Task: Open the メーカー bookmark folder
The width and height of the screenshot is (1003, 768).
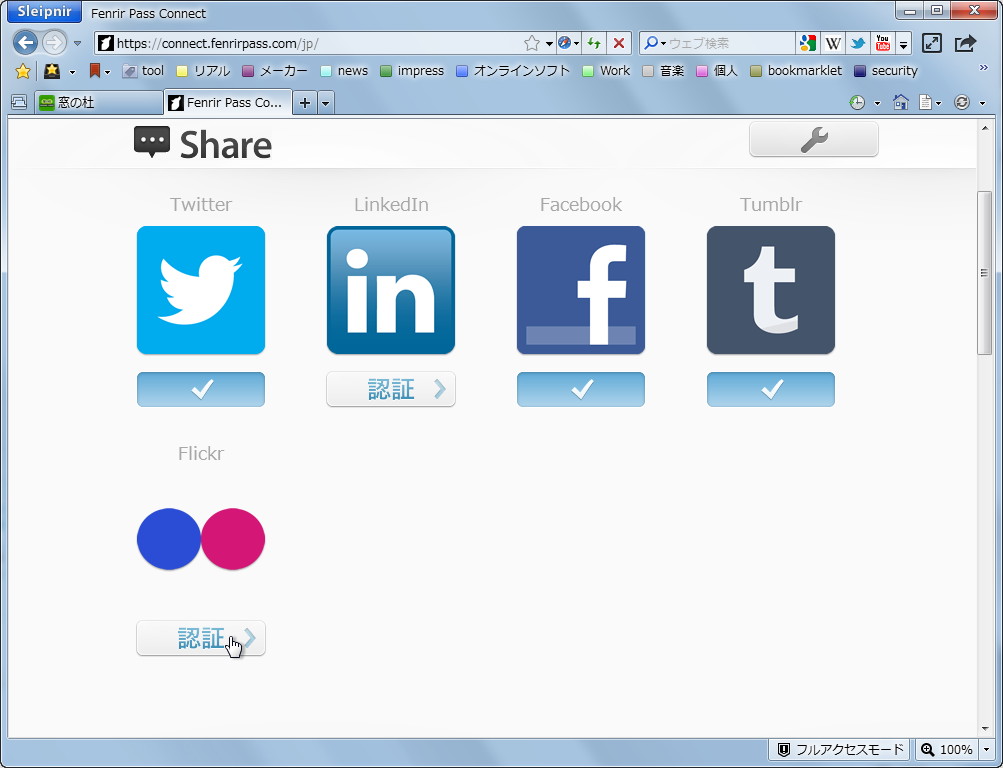Action: [275, 71]
